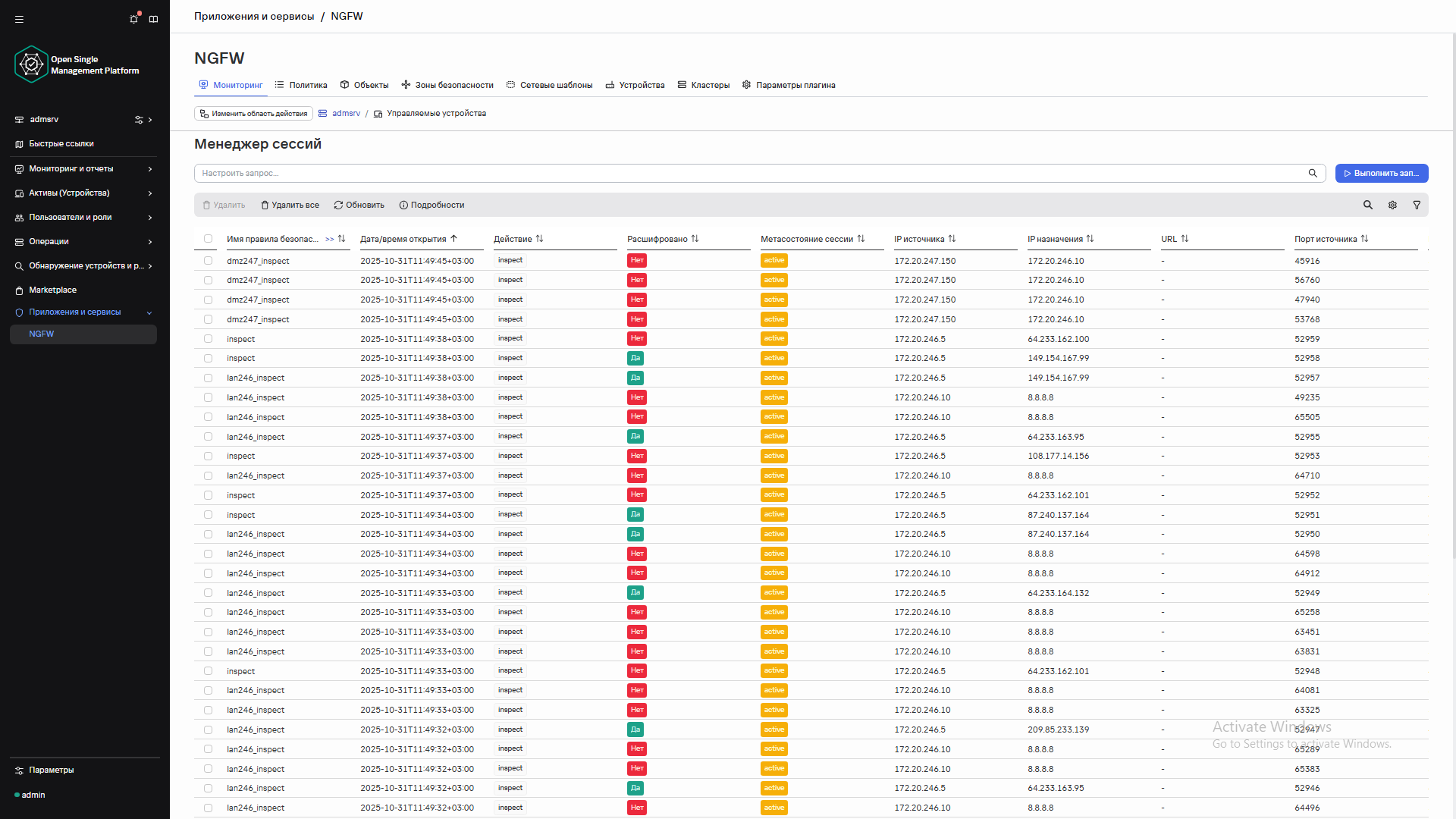The image size is (1456, 819).
Task: Click the sidebar layout panel icon
Action: click(x=154, y=19)
